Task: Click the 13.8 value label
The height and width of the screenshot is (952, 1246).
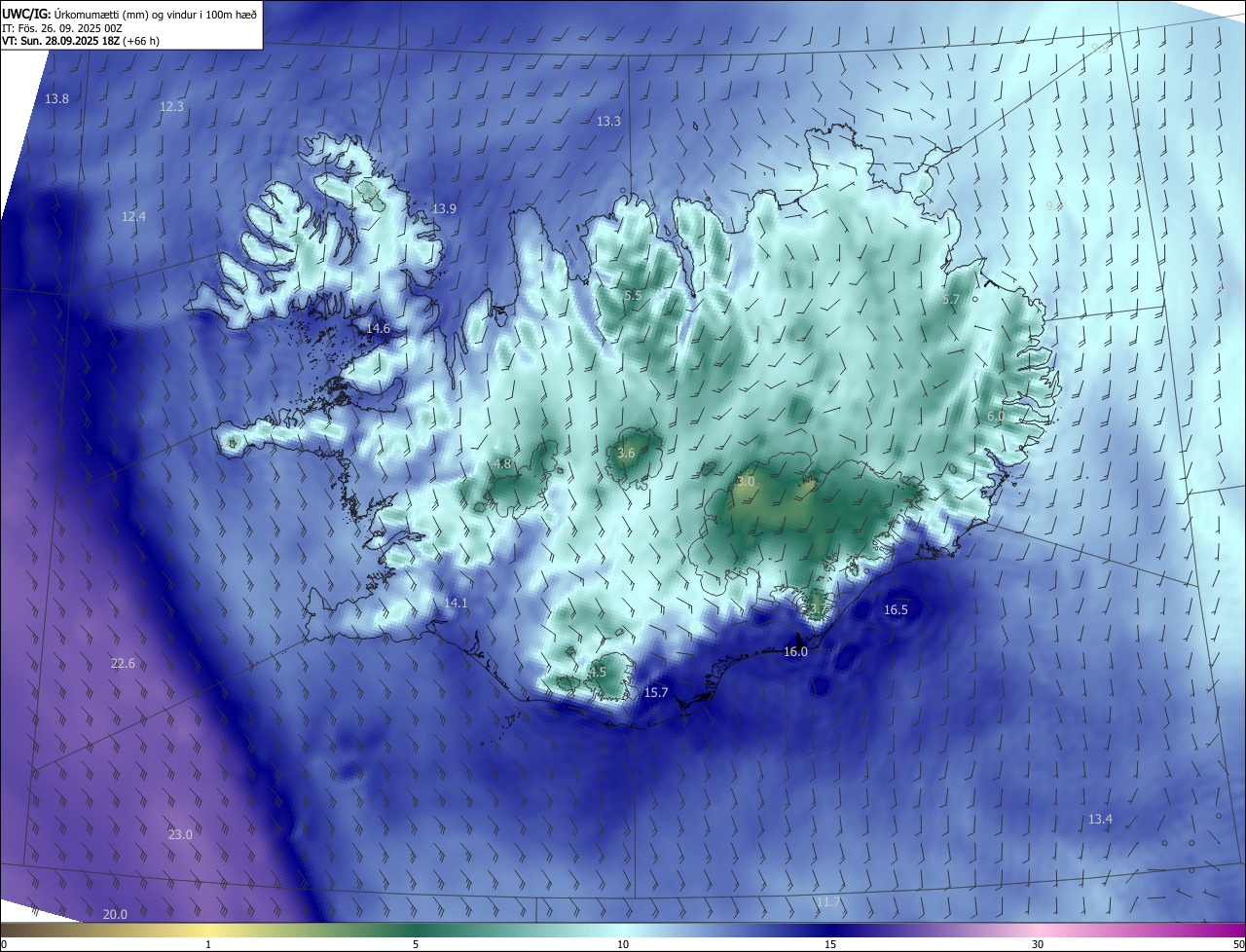Action: pos(57,99)
